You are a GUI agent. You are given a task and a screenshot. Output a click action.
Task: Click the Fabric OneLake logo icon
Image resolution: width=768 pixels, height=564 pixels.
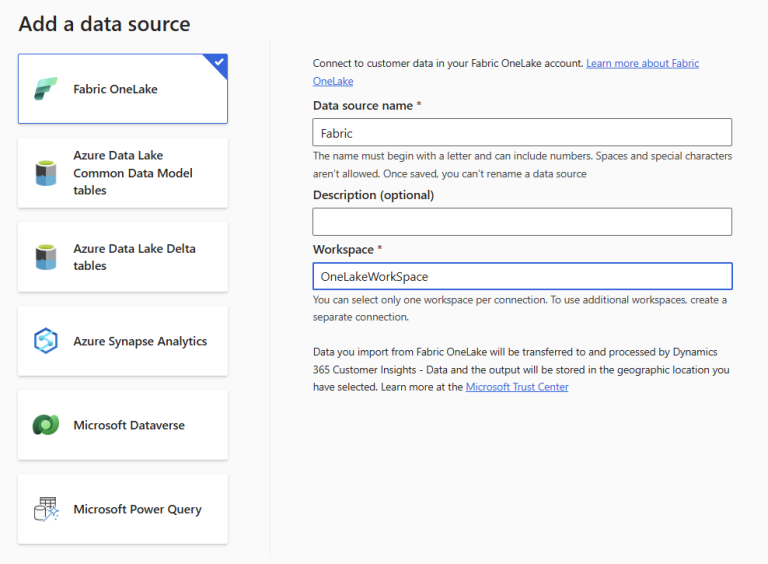tap(46, 89)
